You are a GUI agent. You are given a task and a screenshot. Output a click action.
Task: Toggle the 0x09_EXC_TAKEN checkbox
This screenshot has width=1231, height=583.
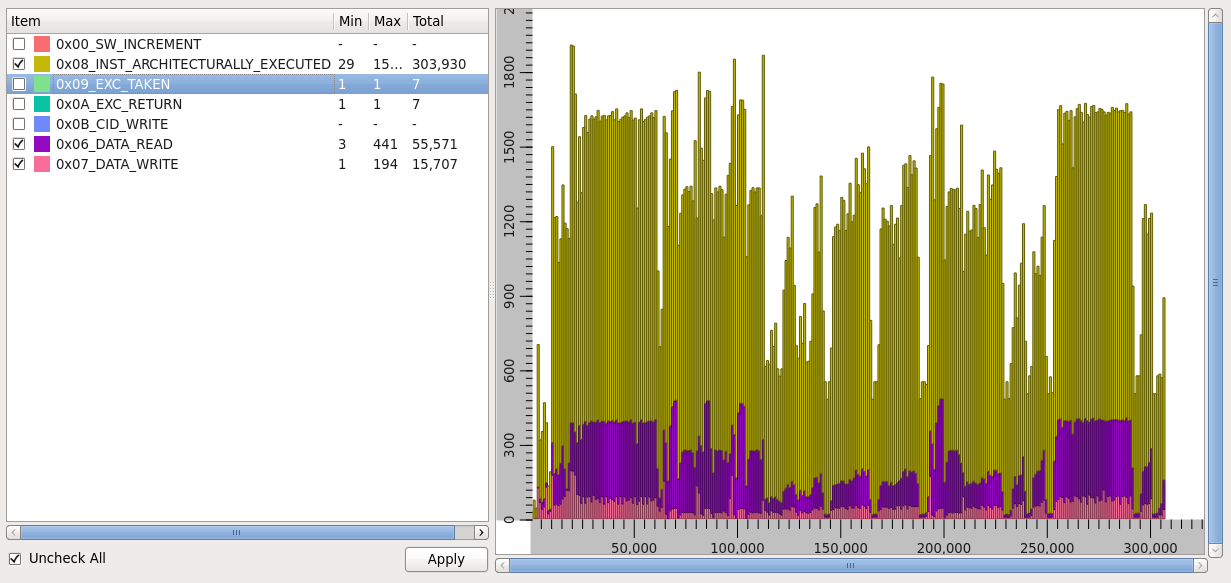click(19, 84)
